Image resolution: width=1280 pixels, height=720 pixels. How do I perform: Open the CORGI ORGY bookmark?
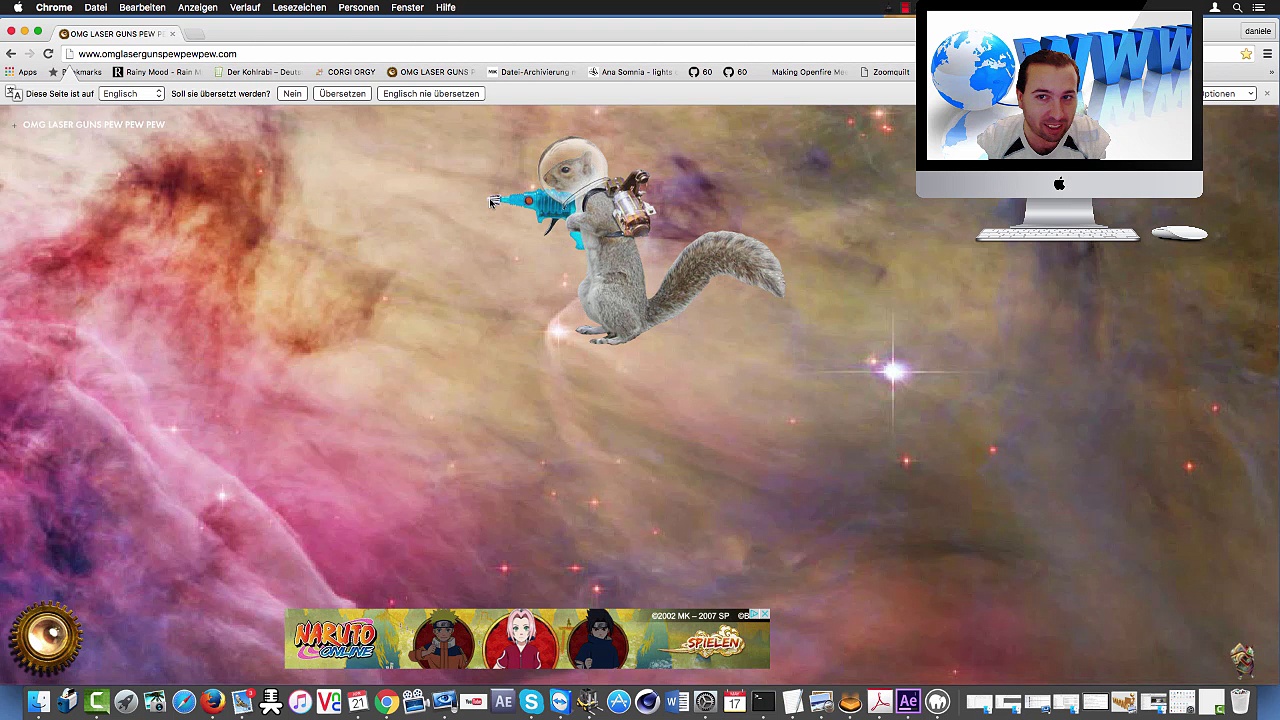tap(345, 72)
